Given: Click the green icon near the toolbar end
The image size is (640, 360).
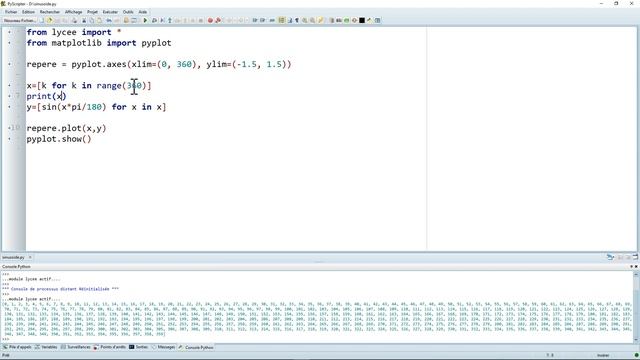Looking at the screenshot, I should click(x=347, y=20).
